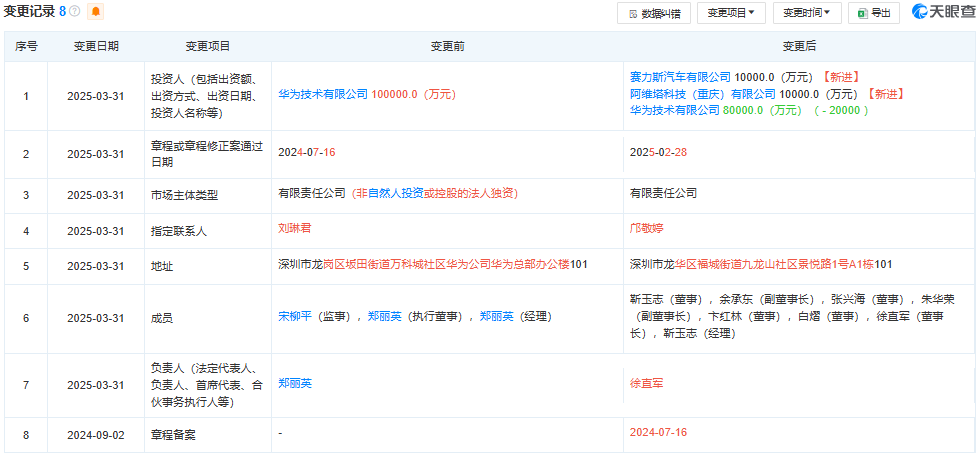Click the 变更记录 section title
This screenshot has height=459, width=979.
point(29,11)
